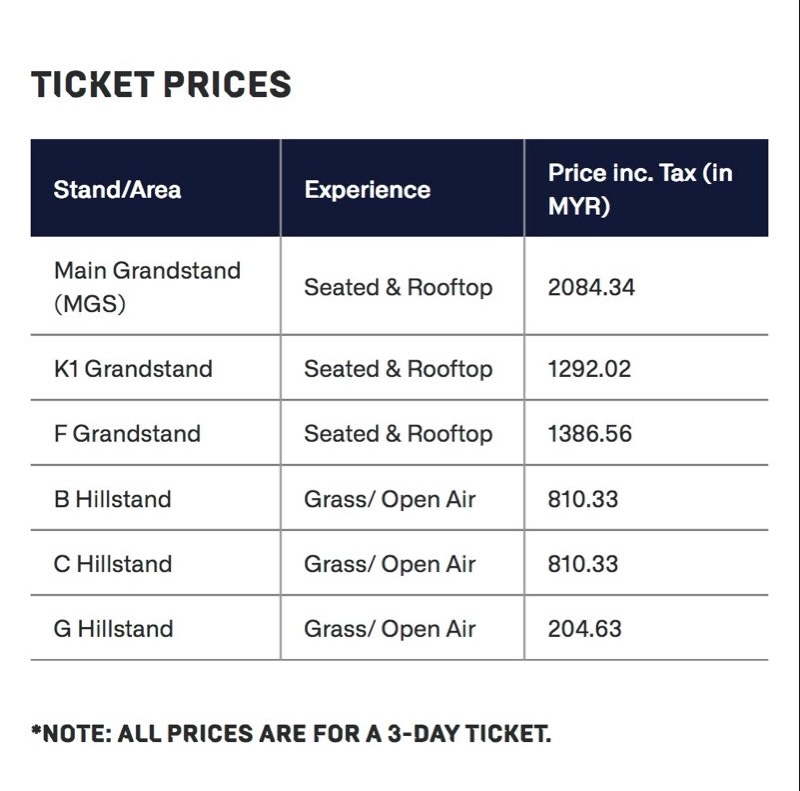Viewport: 800px width, 791px height.
Task: Click the TICKET PRICES heading
Action: (x=161, y=84)
